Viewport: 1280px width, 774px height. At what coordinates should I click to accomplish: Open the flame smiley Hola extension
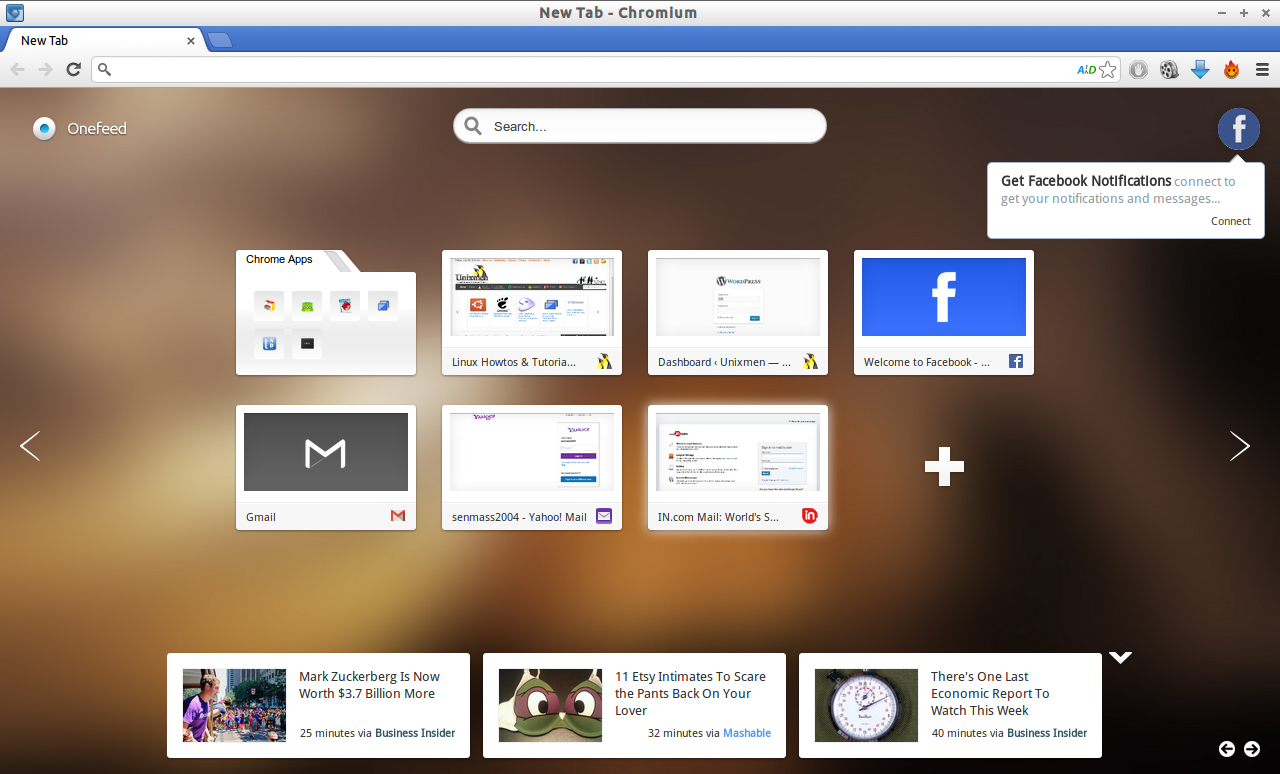[x=1231, y=70]
